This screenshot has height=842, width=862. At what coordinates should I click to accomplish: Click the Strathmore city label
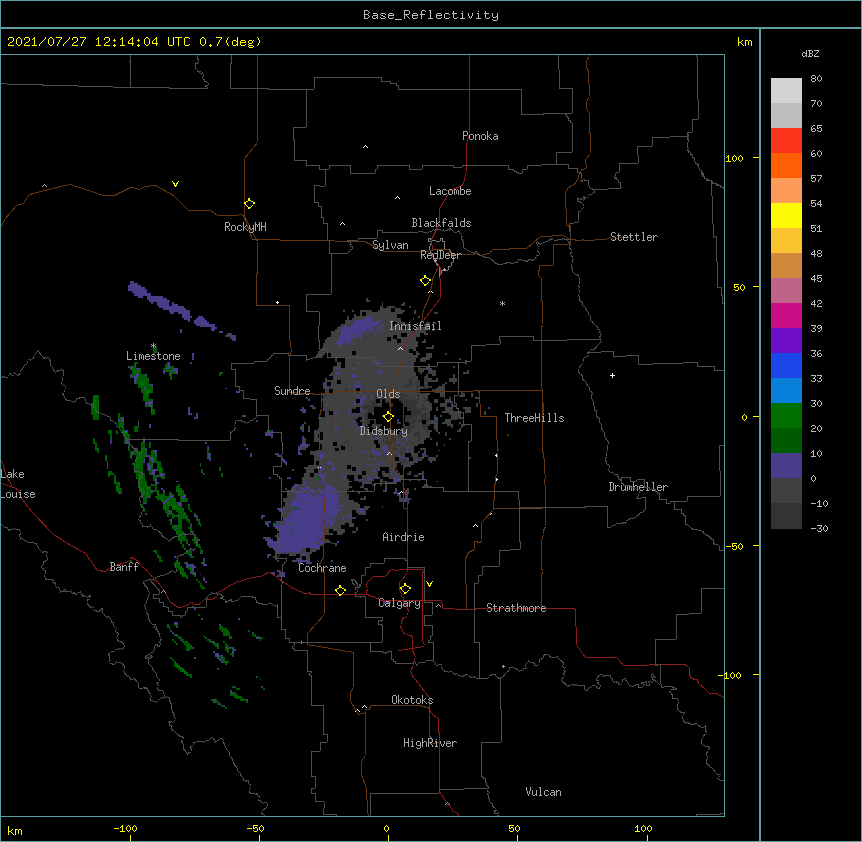tap(516, 608)
